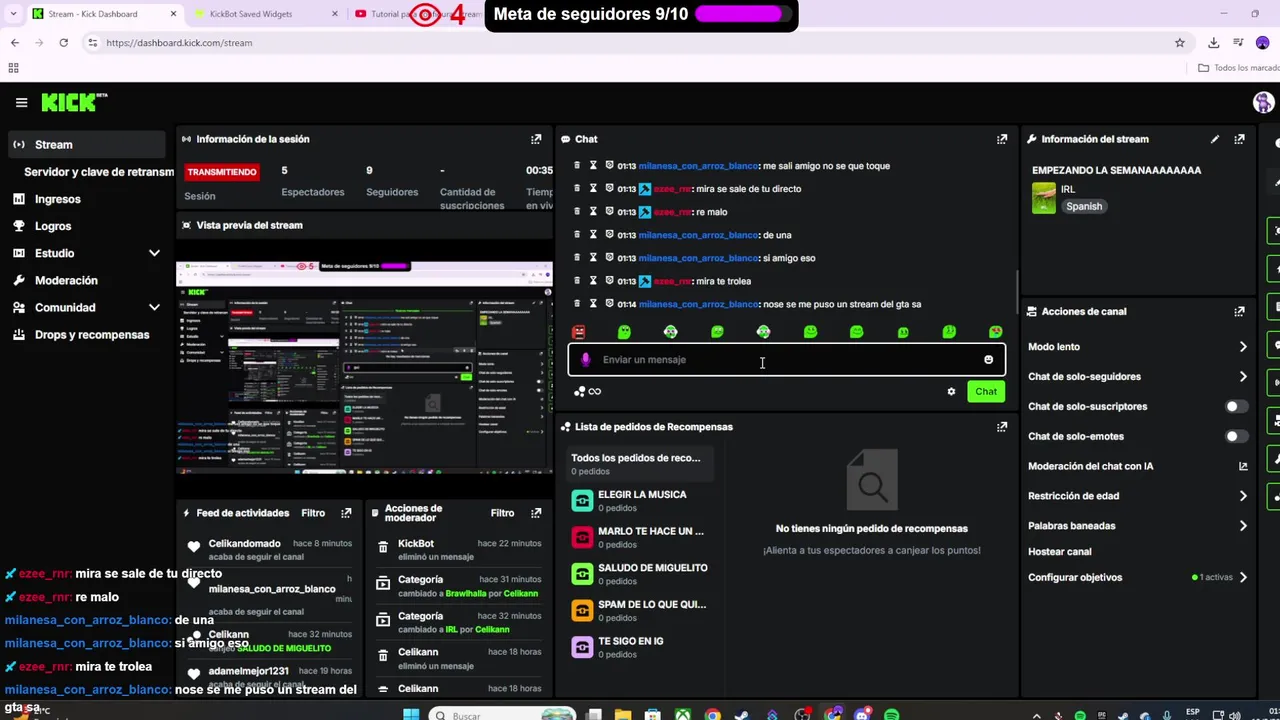This screenshot has width=1280, height=720.
Task: Open the hamburger sidebar menu
Action: (21, 103)
